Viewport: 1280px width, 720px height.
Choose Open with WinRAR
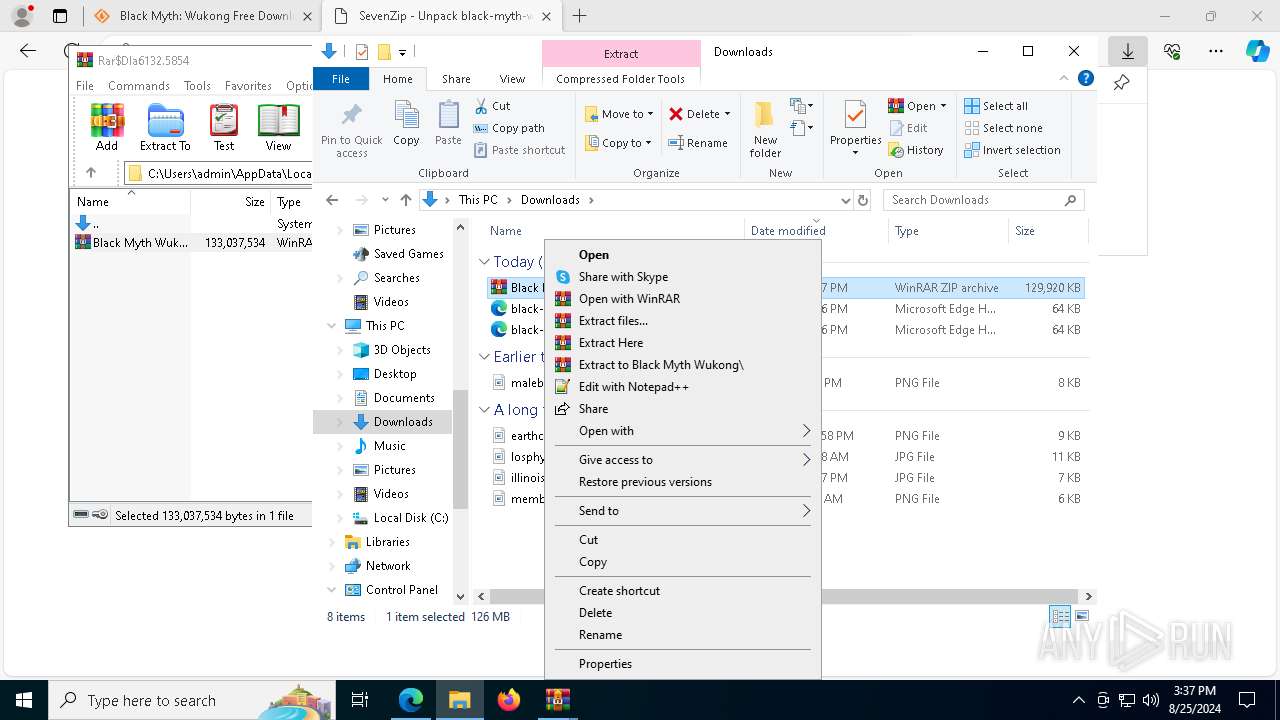click(684, 299)
